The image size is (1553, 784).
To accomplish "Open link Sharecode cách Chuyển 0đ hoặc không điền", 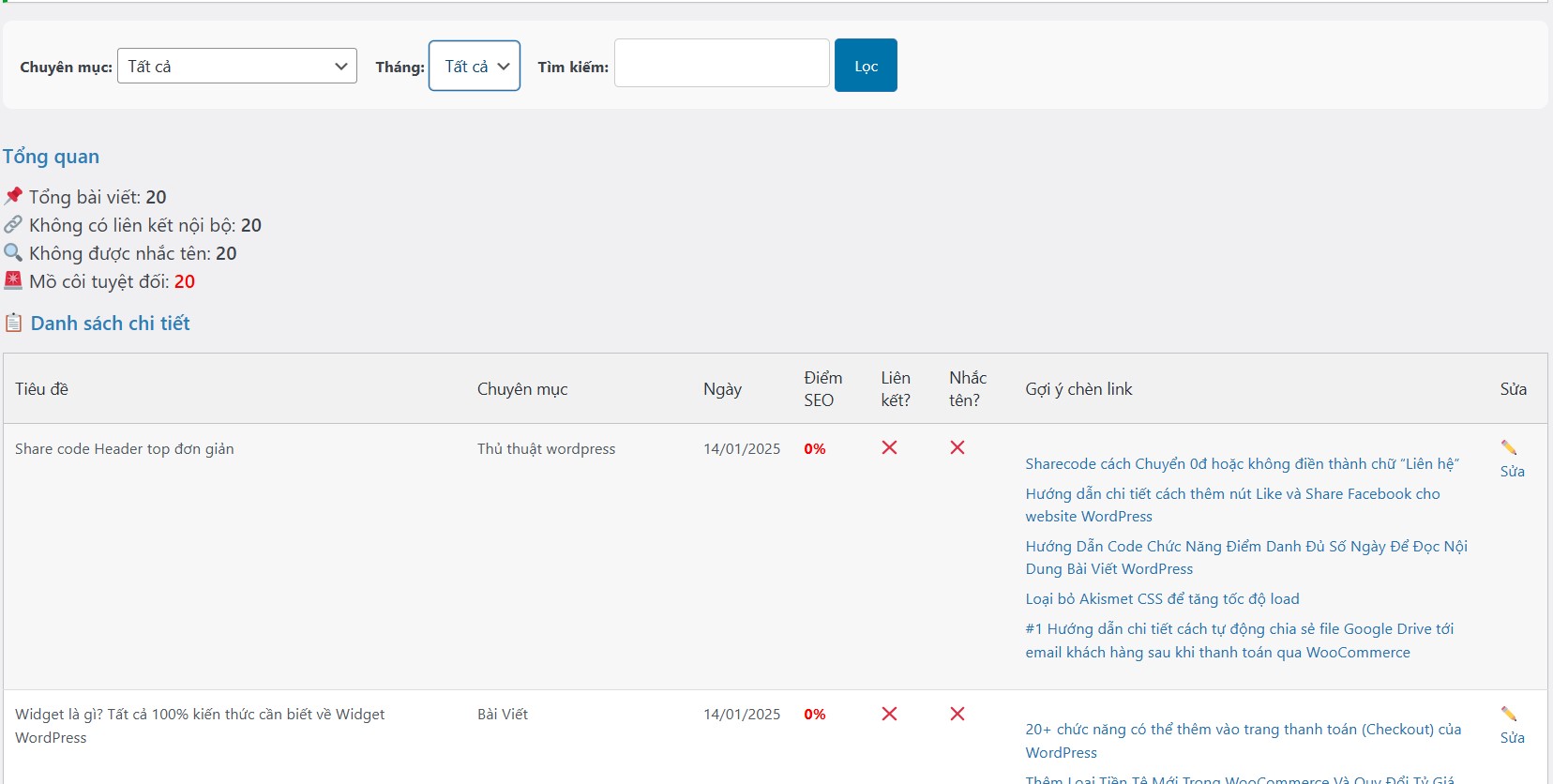I will coord(1242,464).
